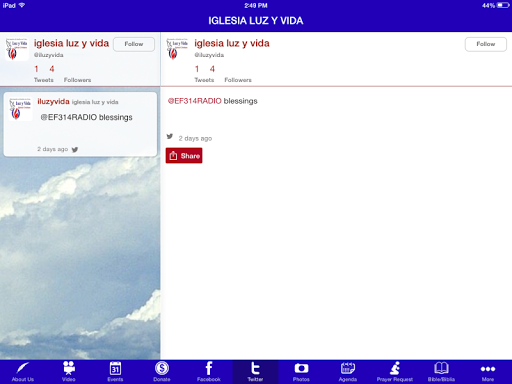Open the Facebook tab
Viewport: 512px width, 384px height.
coord(209,372)
